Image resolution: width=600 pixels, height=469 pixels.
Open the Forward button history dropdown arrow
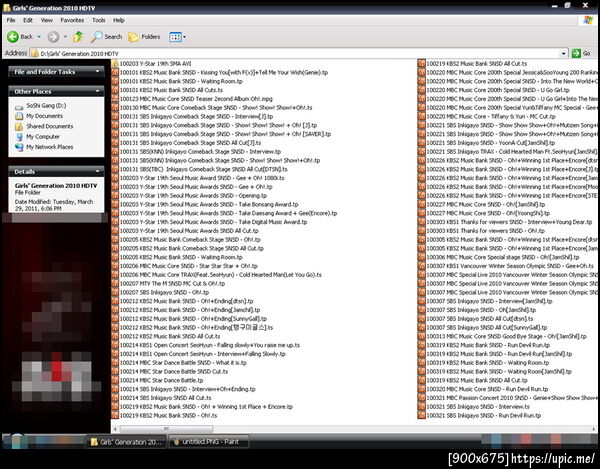point(65,37)
